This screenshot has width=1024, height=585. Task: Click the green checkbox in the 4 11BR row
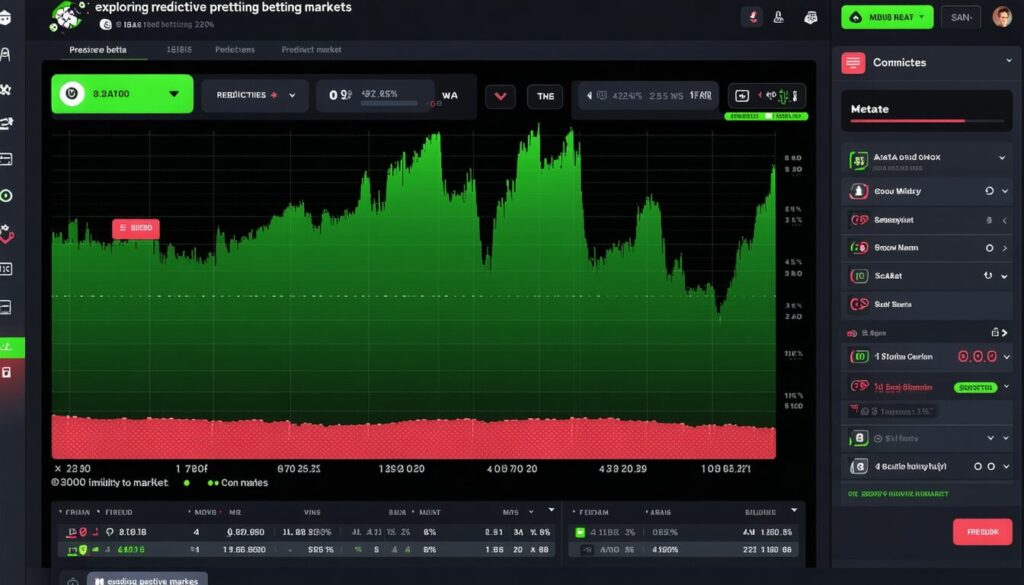tap(580, 532)
